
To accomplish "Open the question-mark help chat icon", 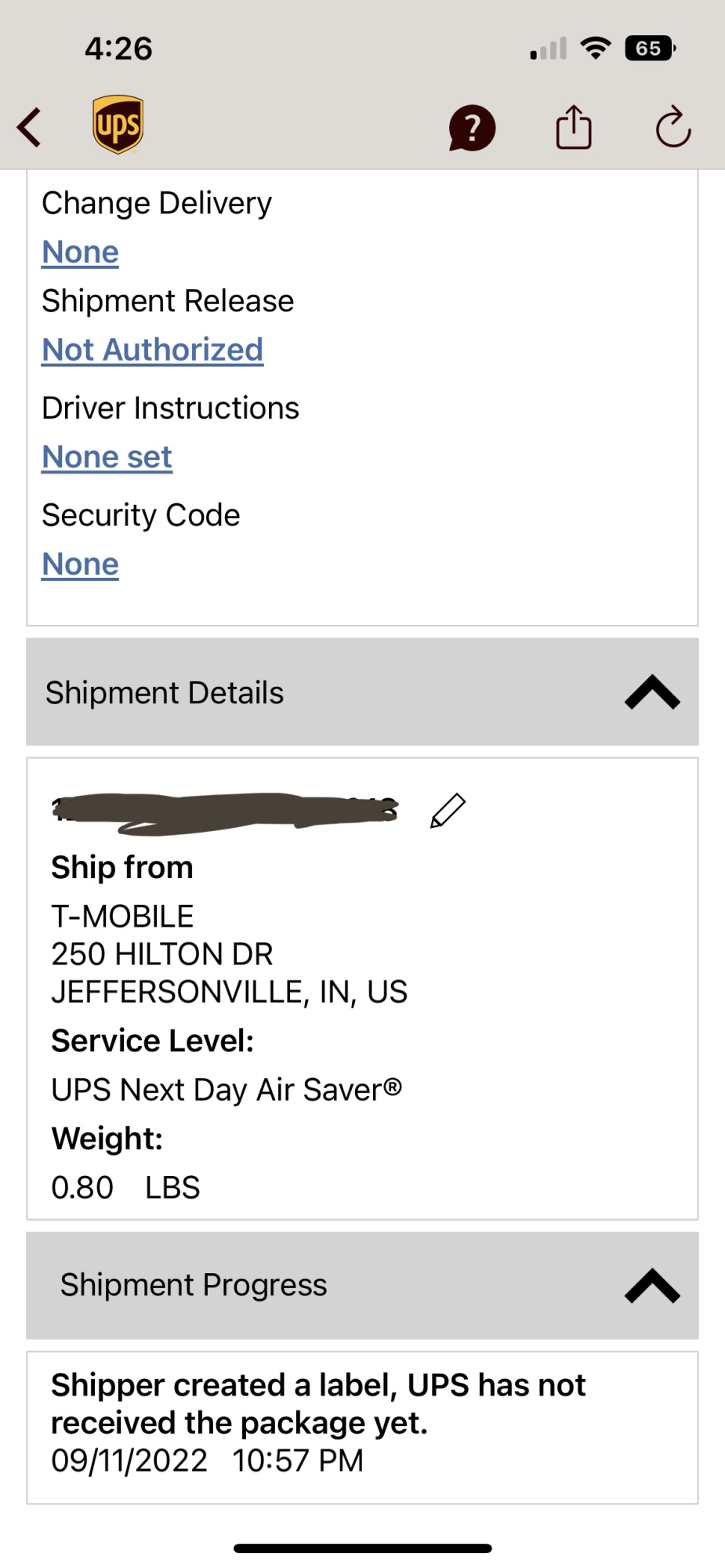I will click(472, 128).
